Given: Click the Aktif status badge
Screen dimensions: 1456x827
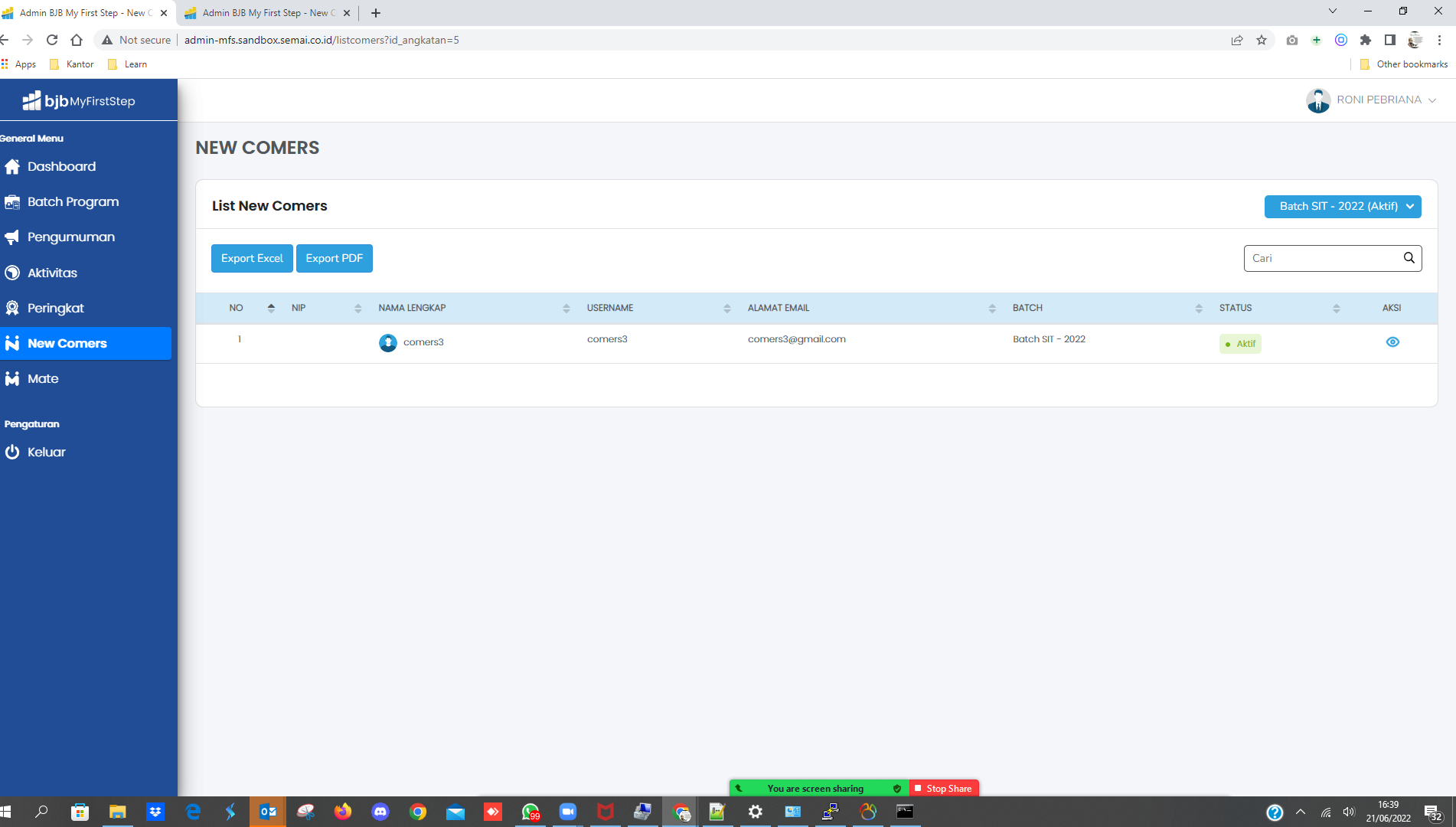Looking at the screenshot, I should [1240, 344].
